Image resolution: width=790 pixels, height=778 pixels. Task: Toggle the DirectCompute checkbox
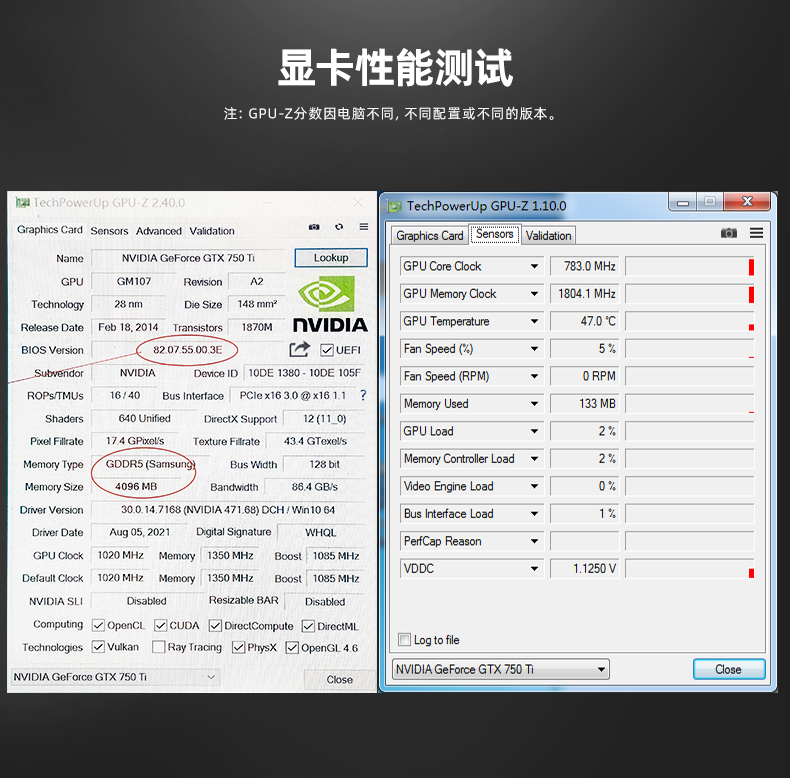[215, 626]
